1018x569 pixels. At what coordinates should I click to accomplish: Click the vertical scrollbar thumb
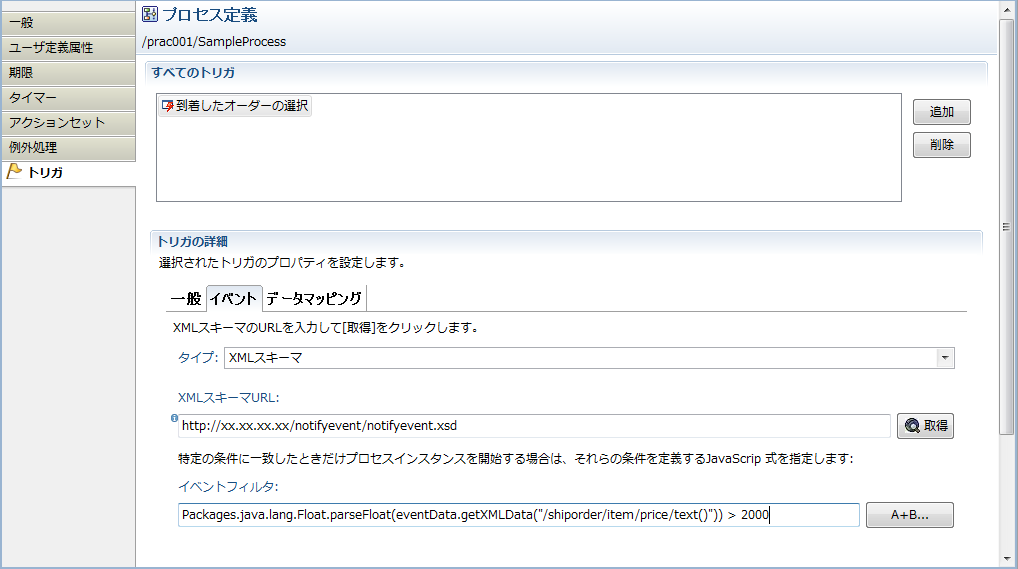[x=1006, y=227]
